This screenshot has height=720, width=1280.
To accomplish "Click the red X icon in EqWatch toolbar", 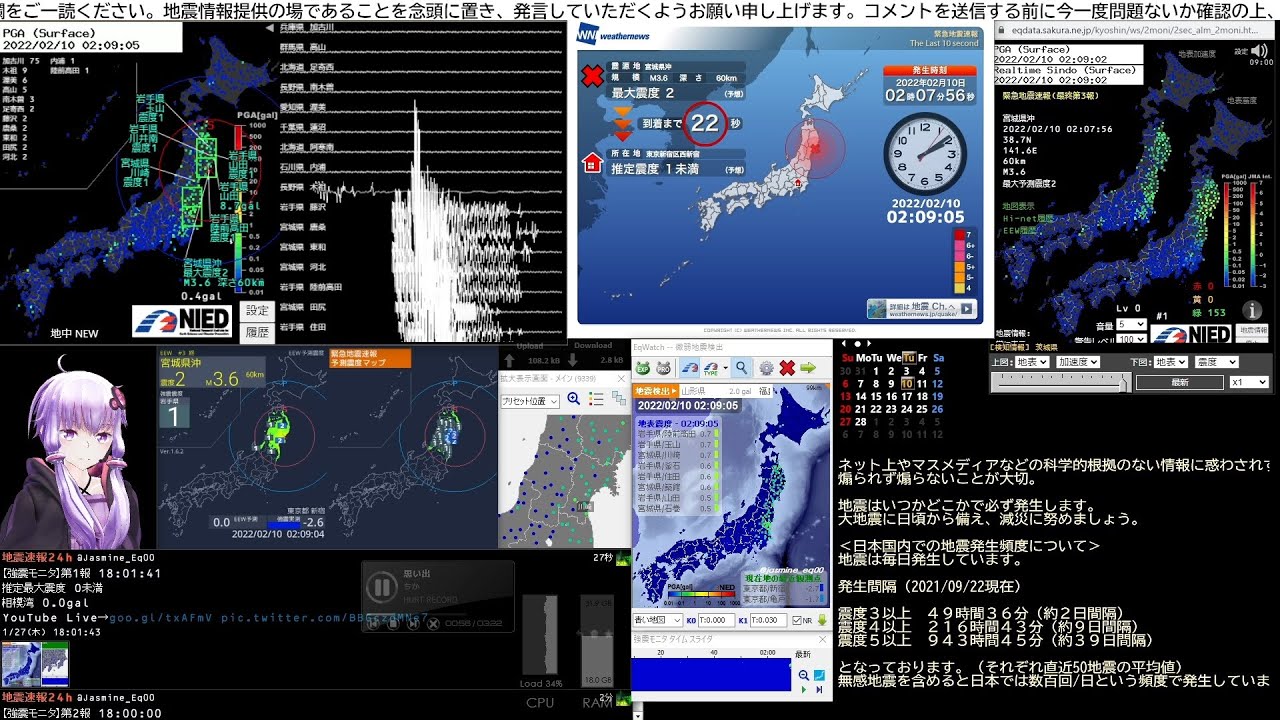I will point(787,368).
